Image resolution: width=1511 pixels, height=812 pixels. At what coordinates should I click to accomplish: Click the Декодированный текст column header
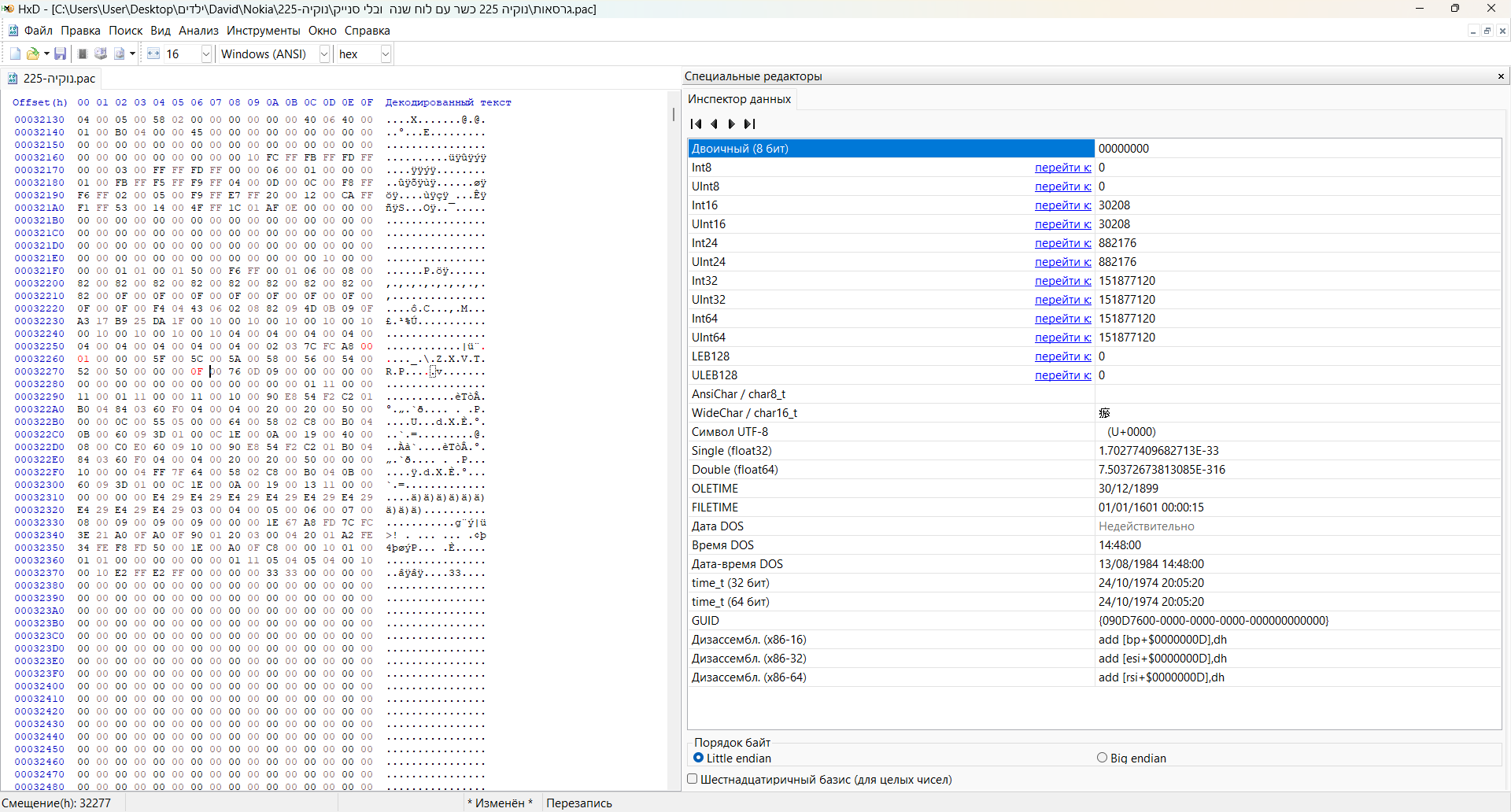(x=448, y=102)
